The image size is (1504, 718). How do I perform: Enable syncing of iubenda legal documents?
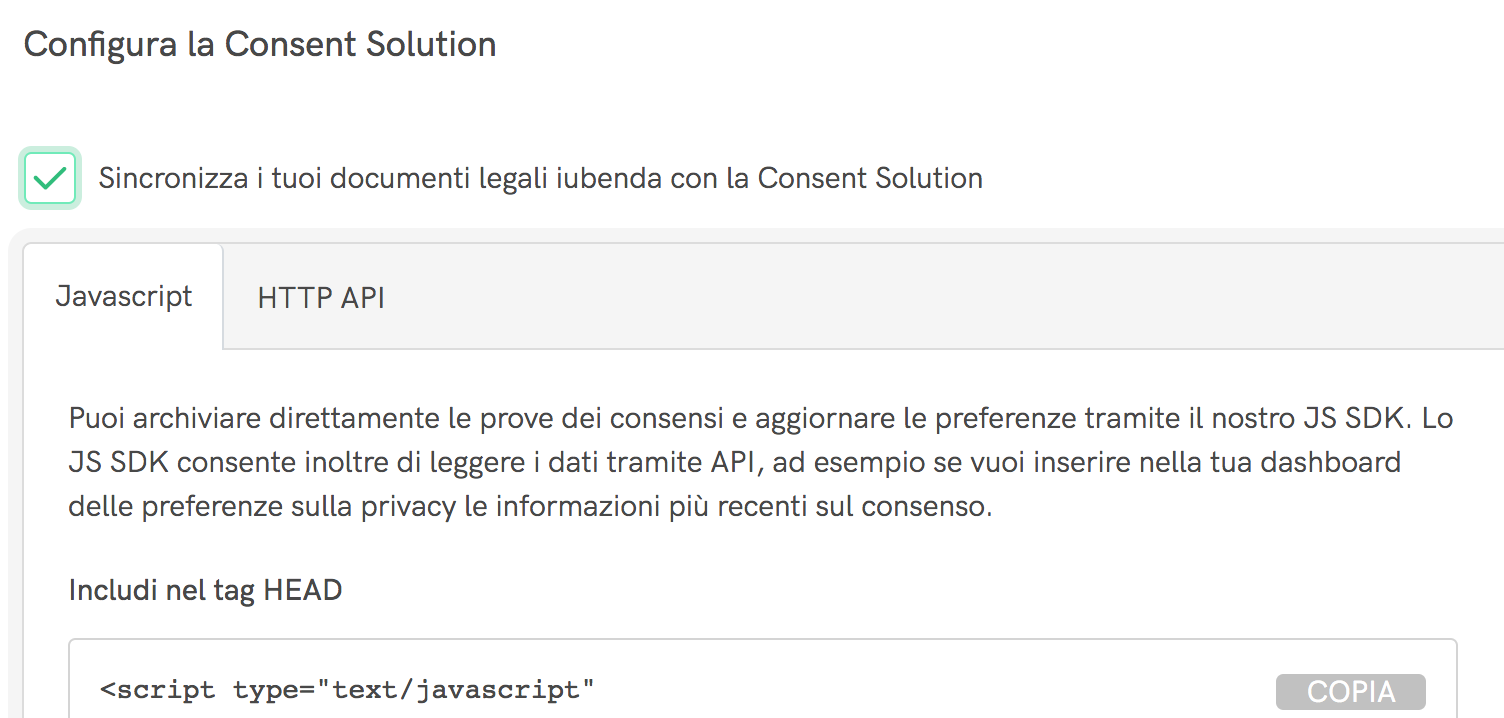click(49, 177)
